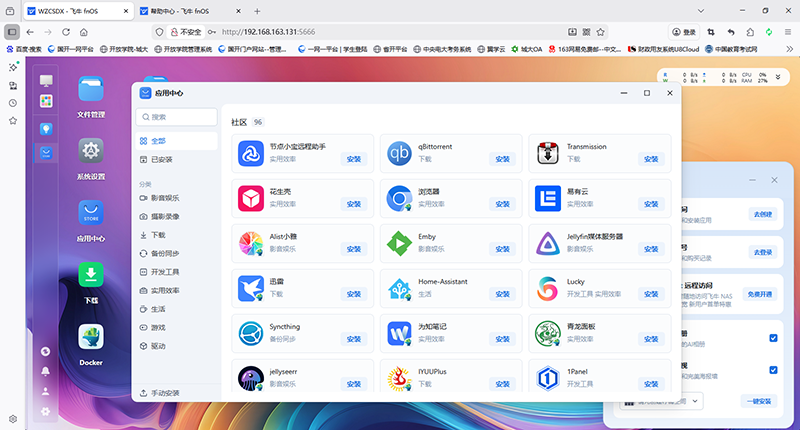Open the green 下载 desktop icon
Viewport: 800px width, 430px height.
[x=91, y=274]
